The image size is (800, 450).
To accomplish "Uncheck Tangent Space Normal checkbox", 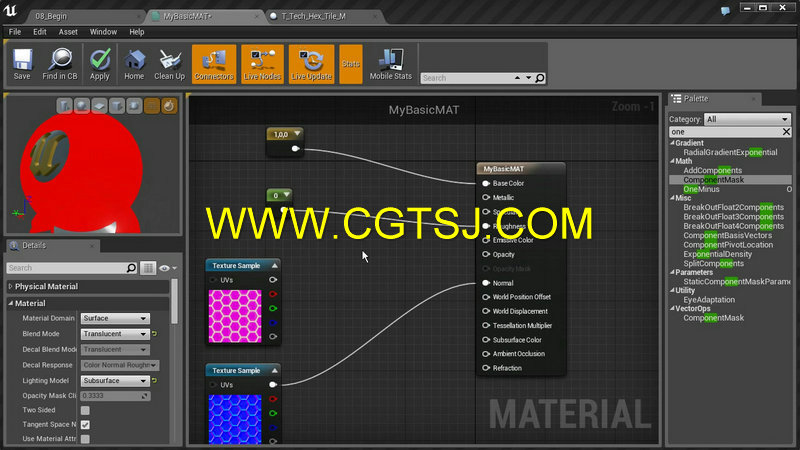I will (85, 424).
